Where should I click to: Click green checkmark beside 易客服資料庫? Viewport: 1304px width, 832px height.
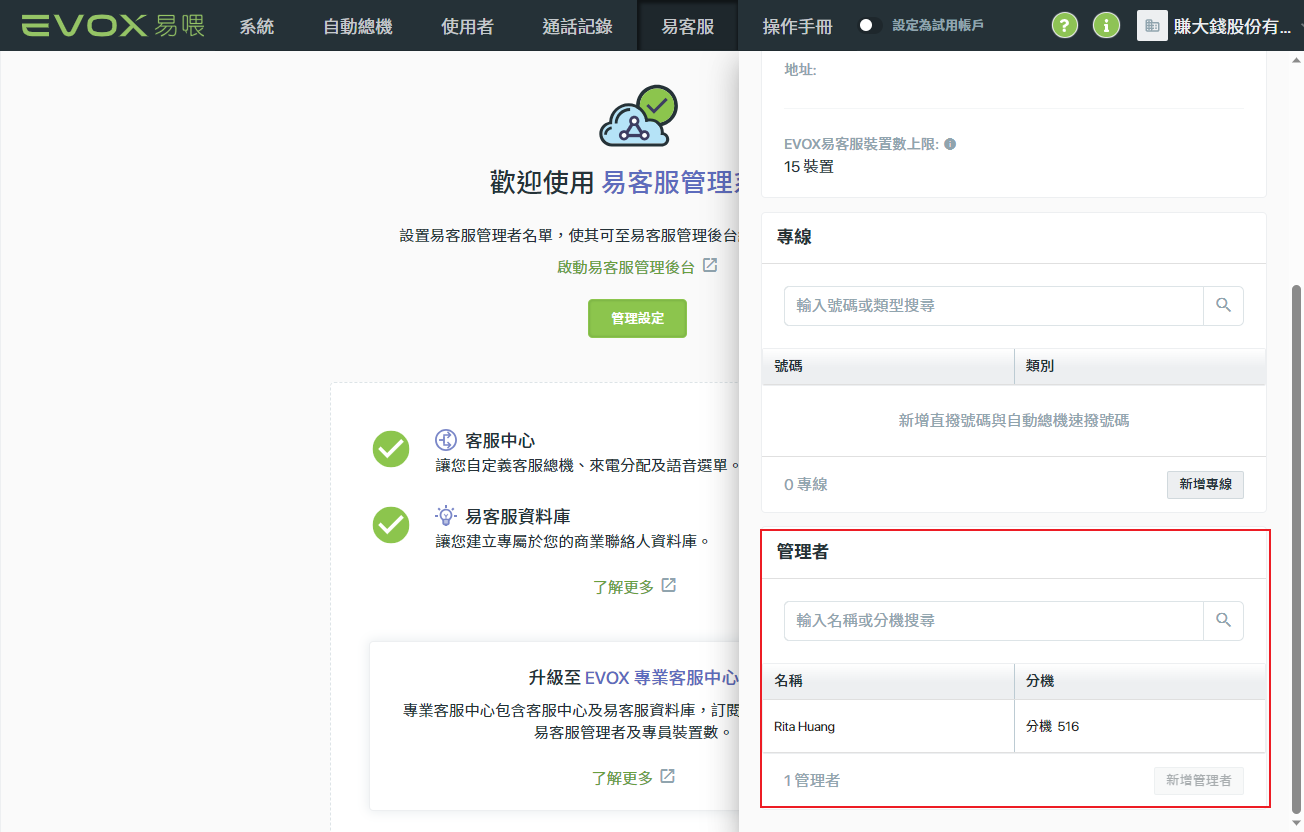(x=391, y=525)
